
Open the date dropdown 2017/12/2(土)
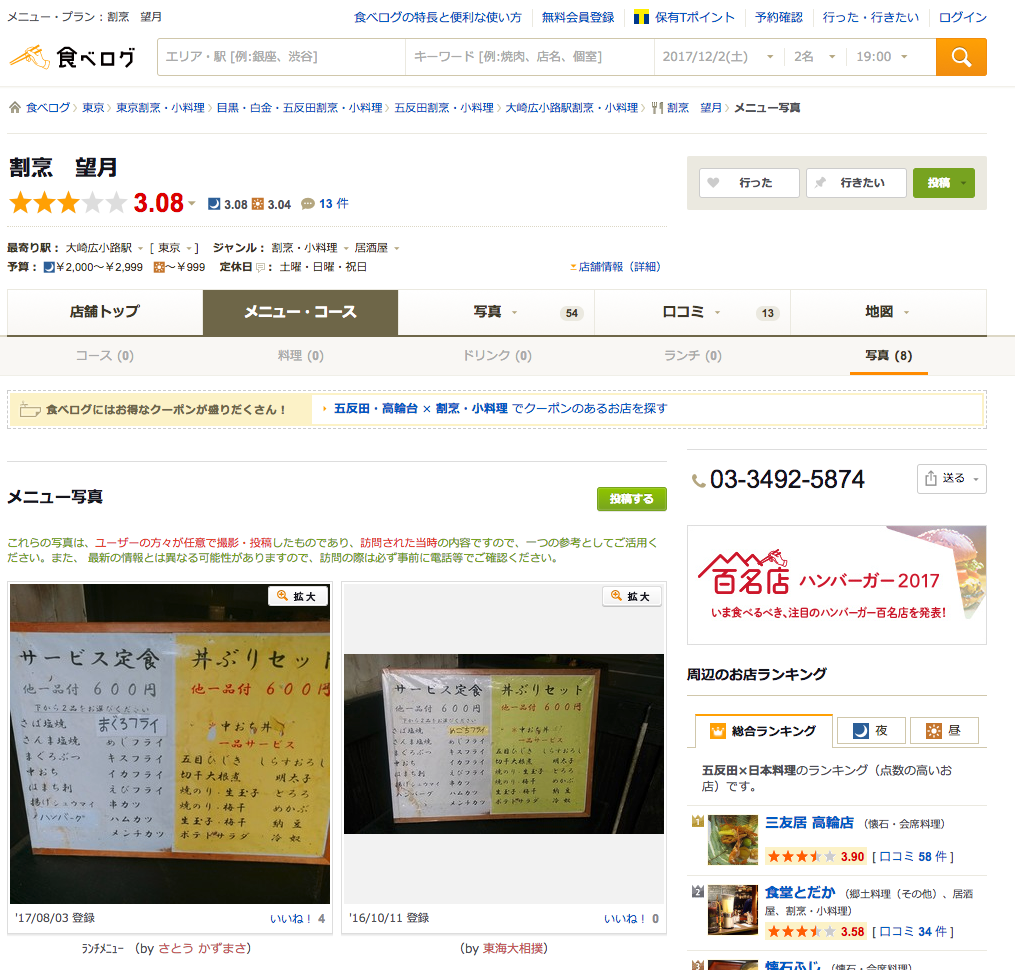(x=719, y=57)
